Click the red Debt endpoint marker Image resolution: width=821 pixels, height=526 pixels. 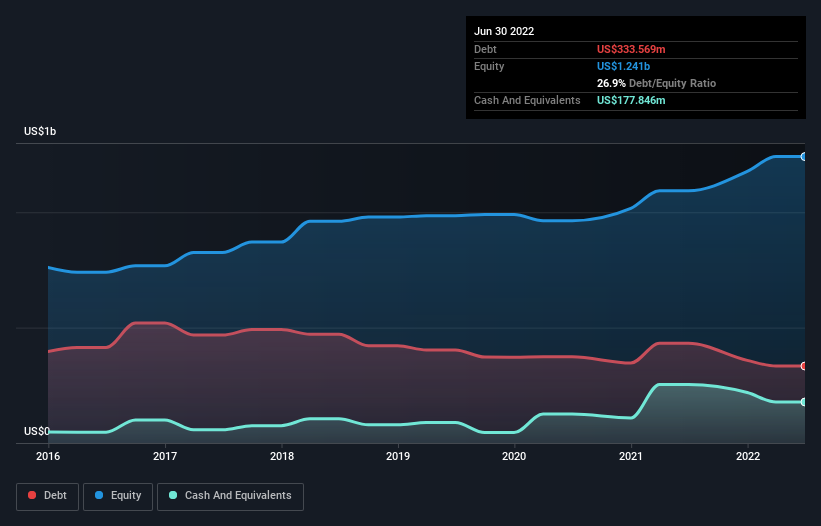804,366
